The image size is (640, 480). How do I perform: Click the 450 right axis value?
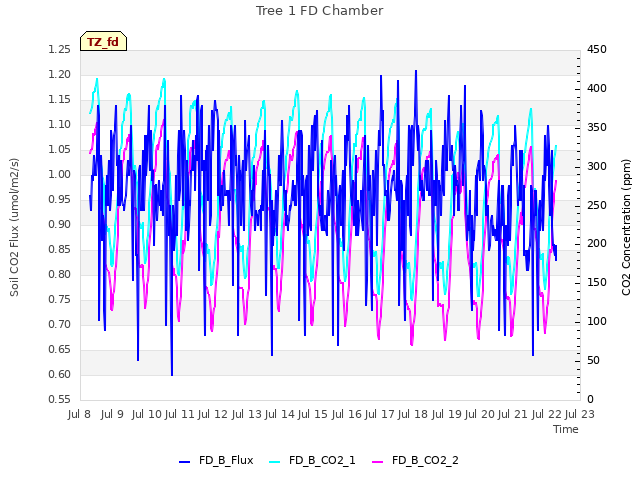(597, 50)
